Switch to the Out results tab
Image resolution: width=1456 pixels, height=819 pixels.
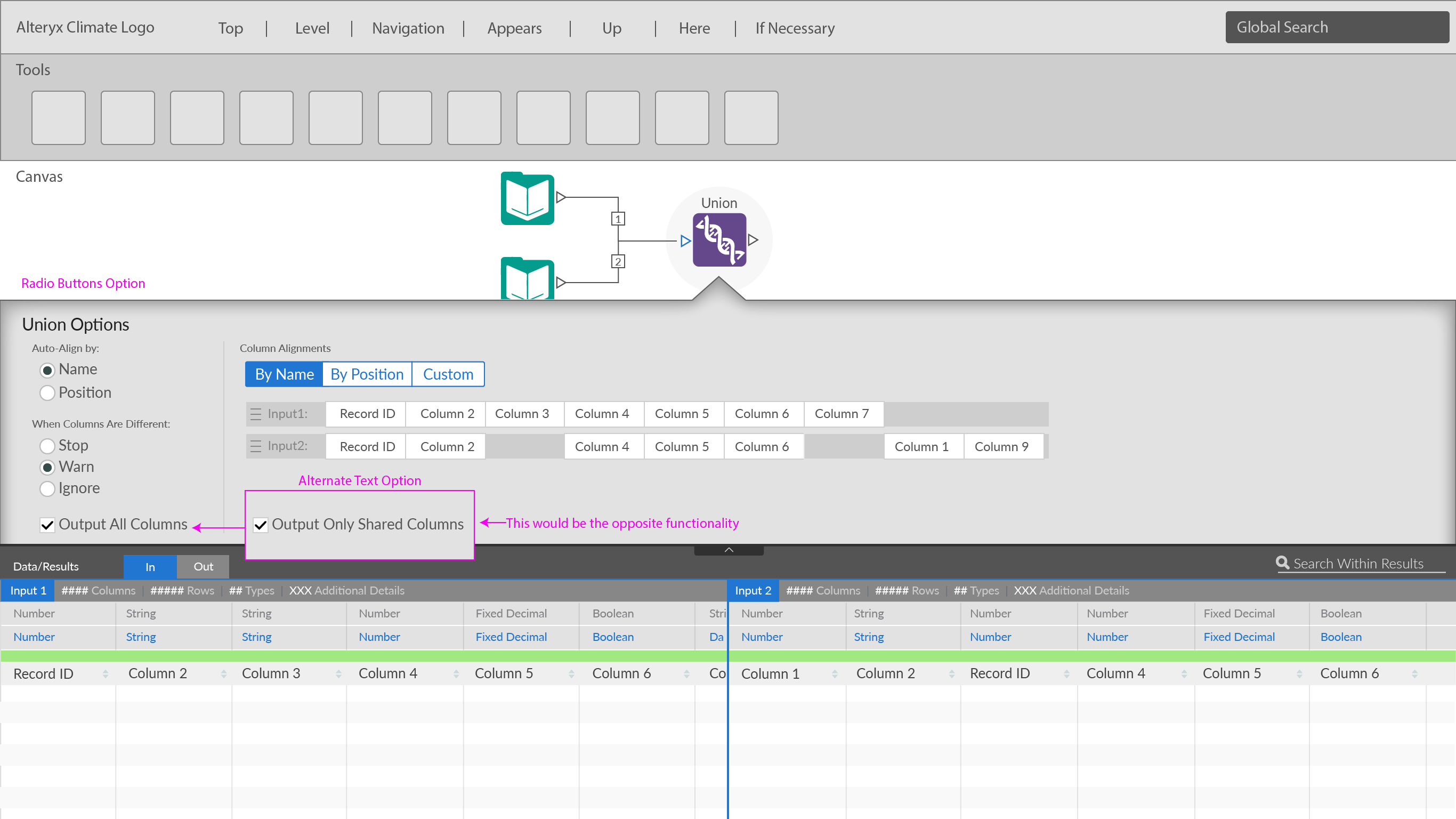pyautogui.click(x=203, y=567)
